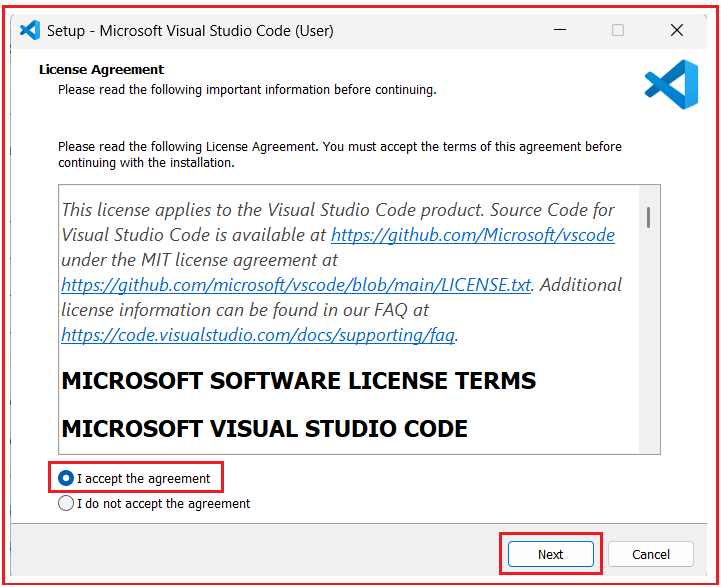Screen dimensions: 721x587
Task: Open the LICENSE.txt GitHub link
Action: 296,285
